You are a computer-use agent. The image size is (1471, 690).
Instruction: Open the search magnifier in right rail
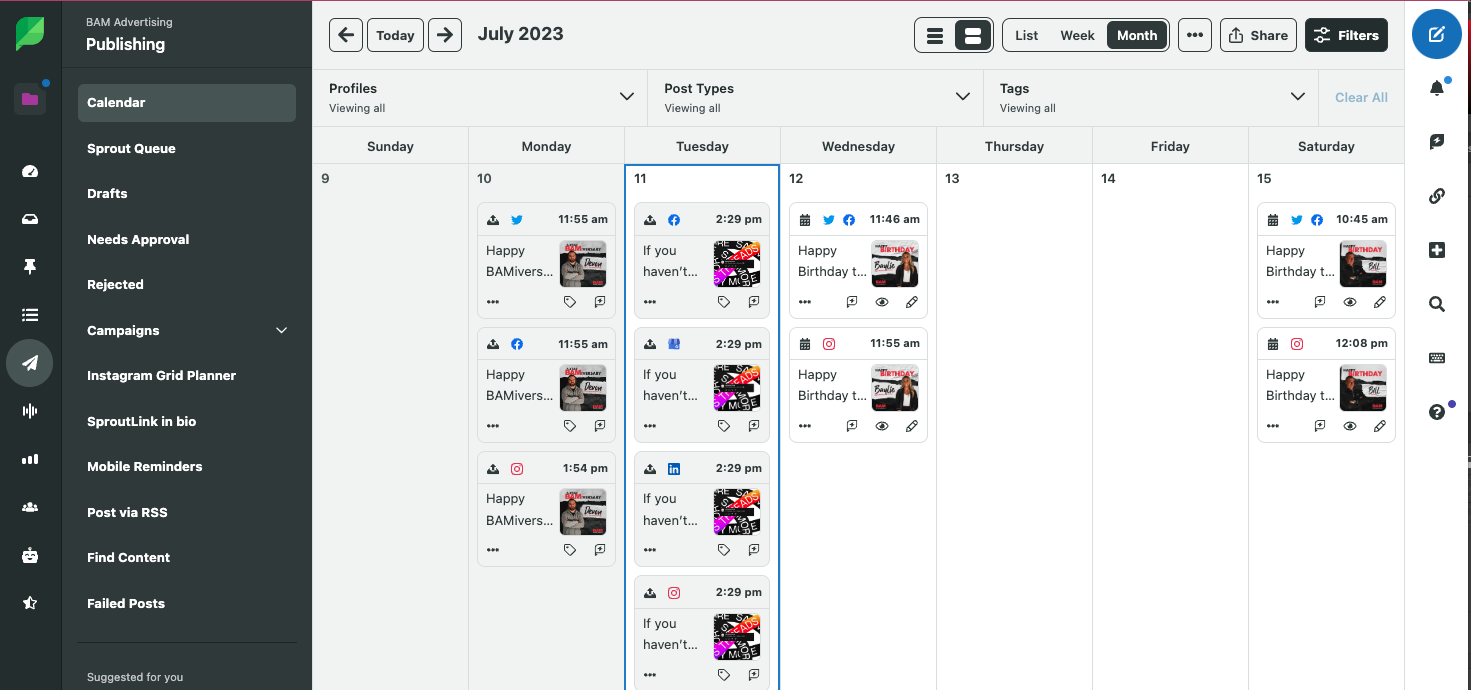tap(1437, 304)
